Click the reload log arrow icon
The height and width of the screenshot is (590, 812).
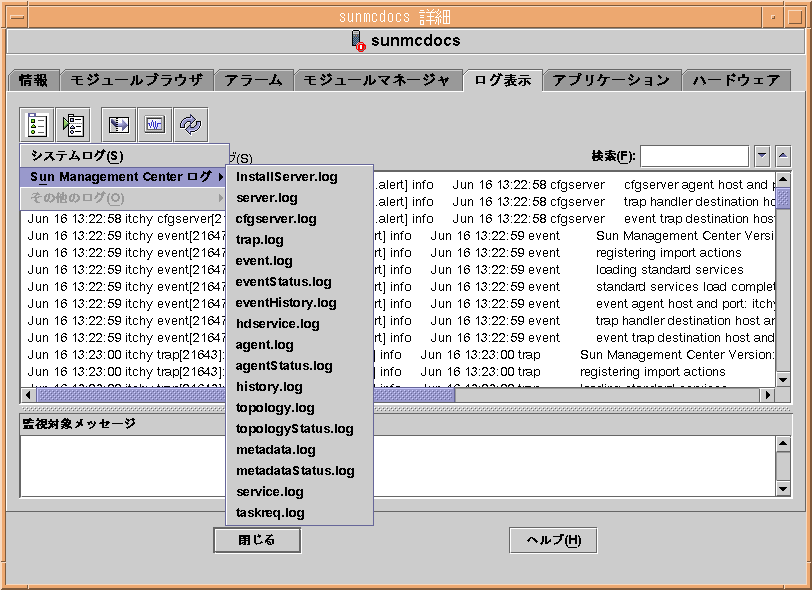click(x=119, y=125)
